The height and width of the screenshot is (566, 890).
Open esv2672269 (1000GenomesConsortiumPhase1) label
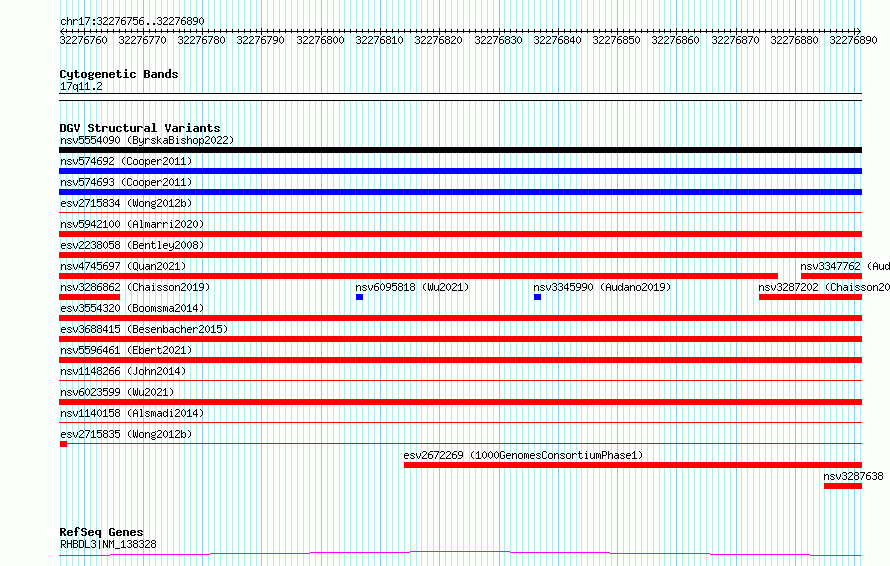tap(523, 455)
